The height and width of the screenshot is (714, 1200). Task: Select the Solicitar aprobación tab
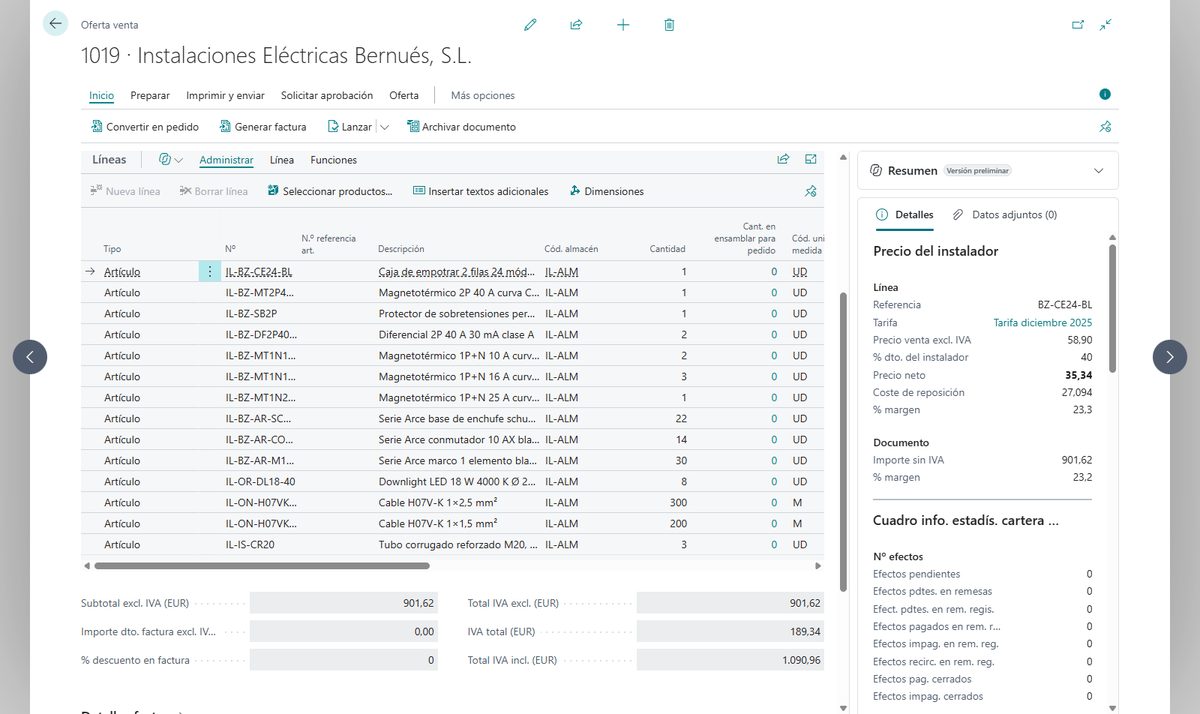pyautogui.click(x=327, y=96)
